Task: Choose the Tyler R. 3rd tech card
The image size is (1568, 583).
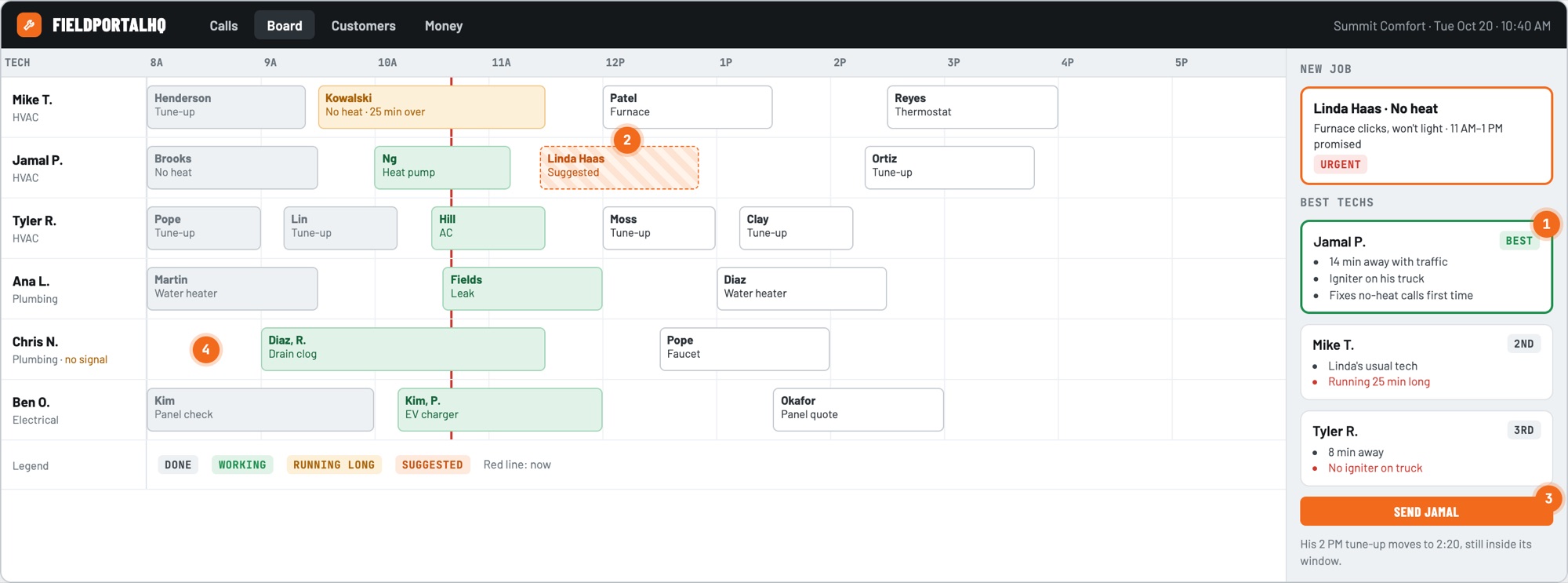Action: 1426,449
